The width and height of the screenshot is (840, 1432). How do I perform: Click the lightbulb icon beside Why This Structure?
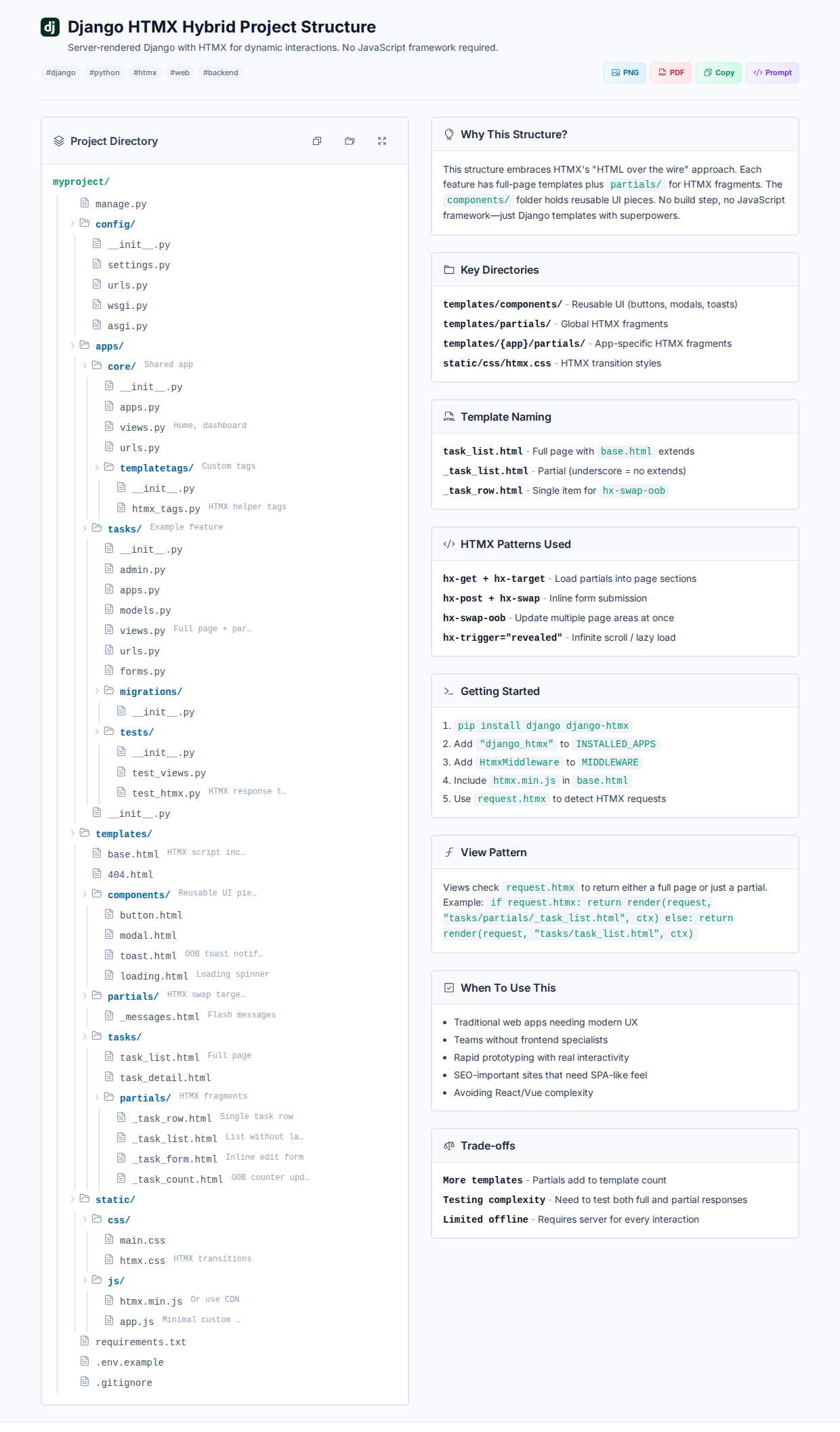(448, 134)
